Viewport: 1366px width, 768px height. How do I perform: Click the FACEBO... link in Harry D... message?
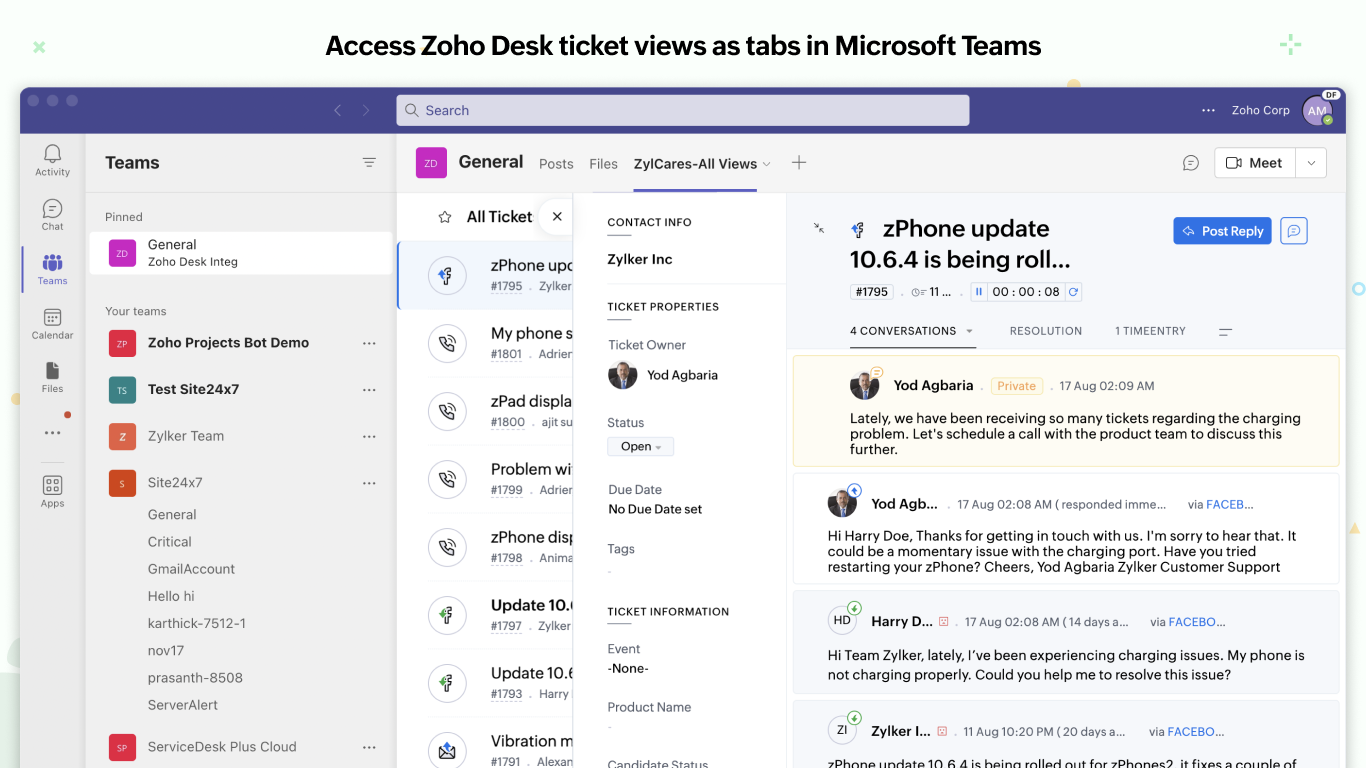coord(1197,622)
